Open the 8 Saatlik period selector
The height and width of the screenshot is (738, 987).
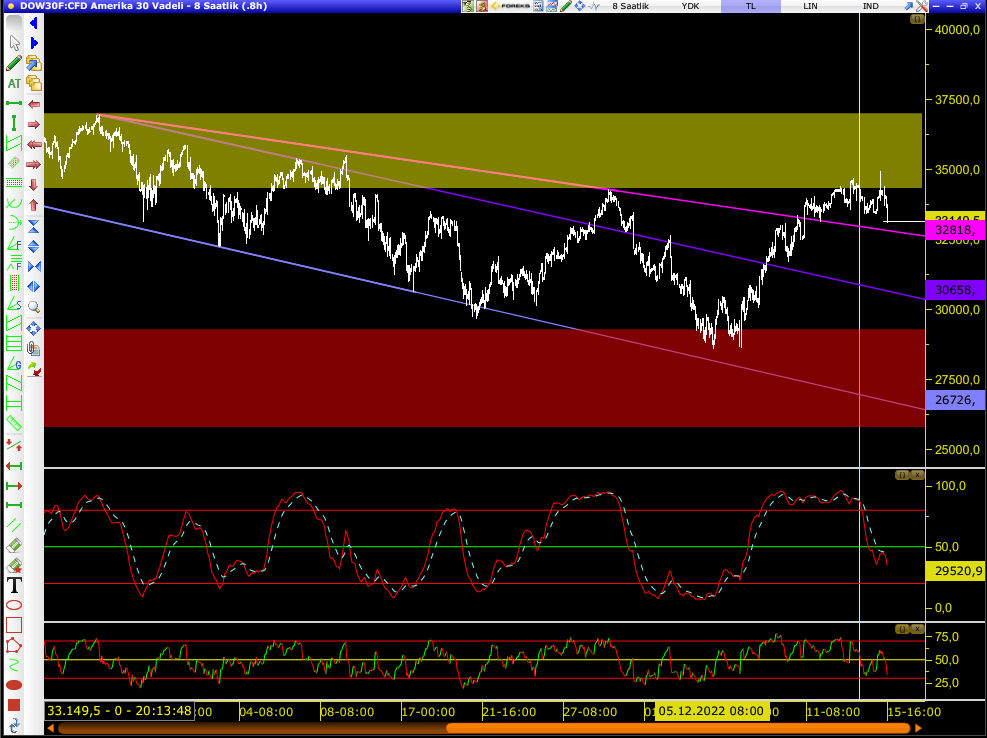(x=630, y=6)
